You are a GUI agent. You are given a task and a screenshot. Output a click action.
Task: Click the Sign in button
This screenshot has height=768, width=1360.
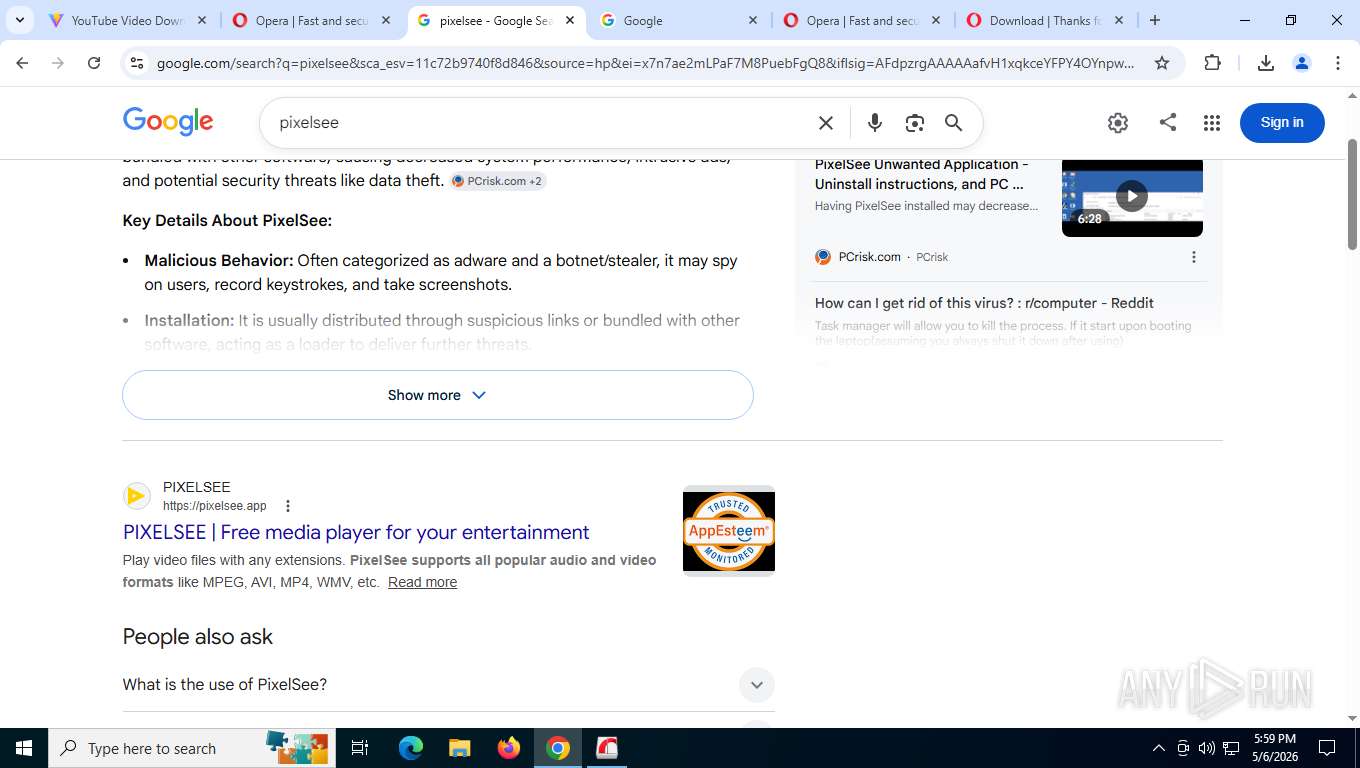tap(1282, 122)
